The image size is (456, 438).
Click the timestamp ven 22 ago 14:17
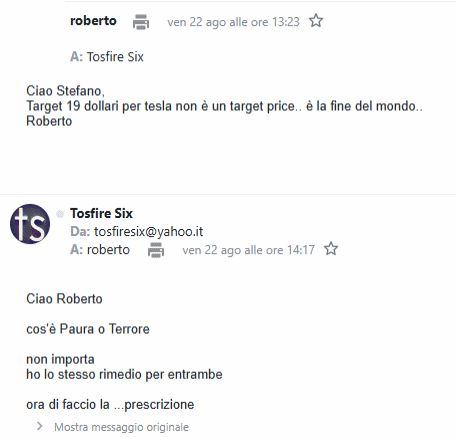(x=248, y=250)
